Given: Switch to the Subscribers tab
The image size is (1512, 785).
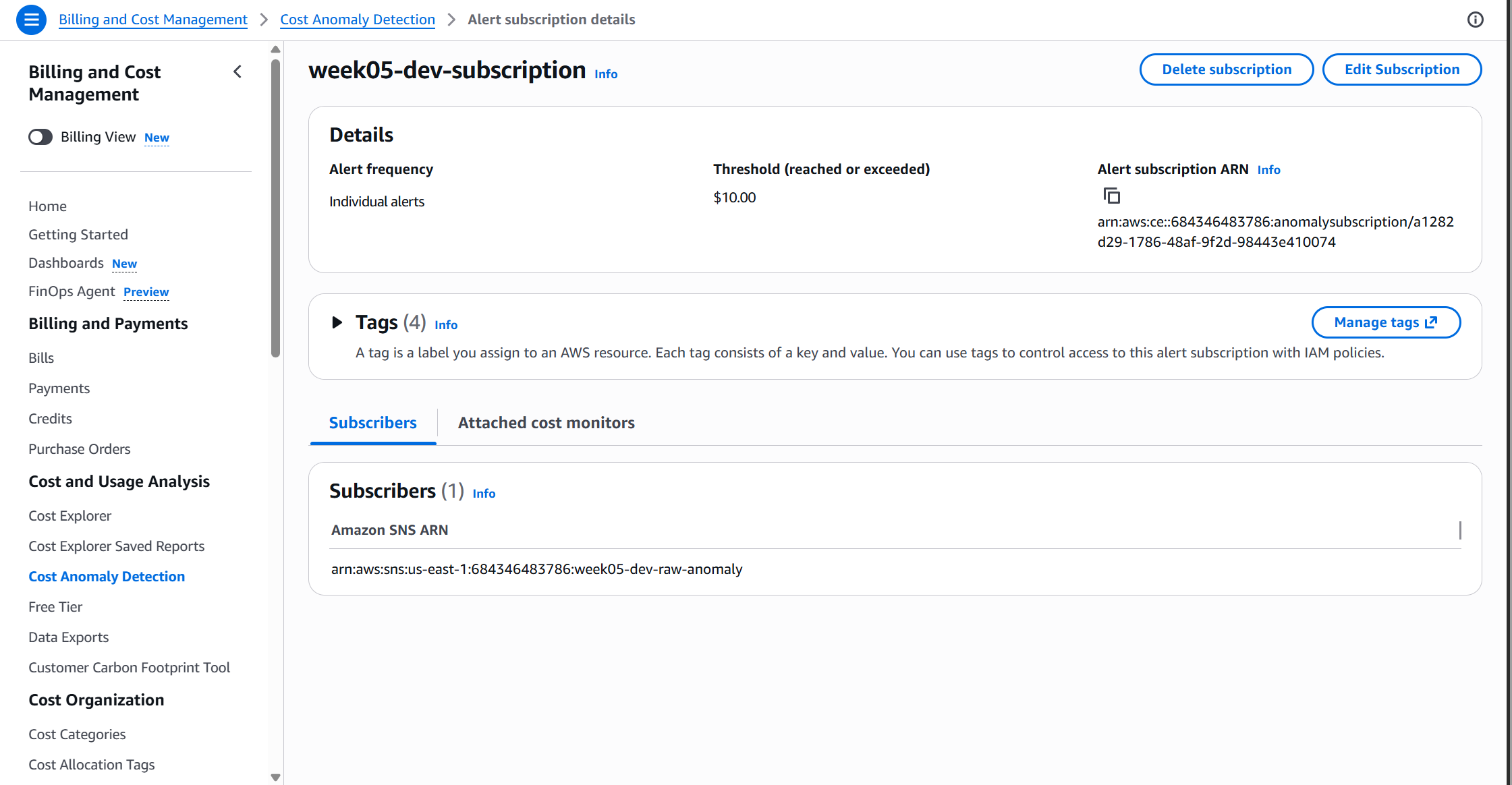Looking at the screenshot, I should pyautogui.click(x=373, y=423).
